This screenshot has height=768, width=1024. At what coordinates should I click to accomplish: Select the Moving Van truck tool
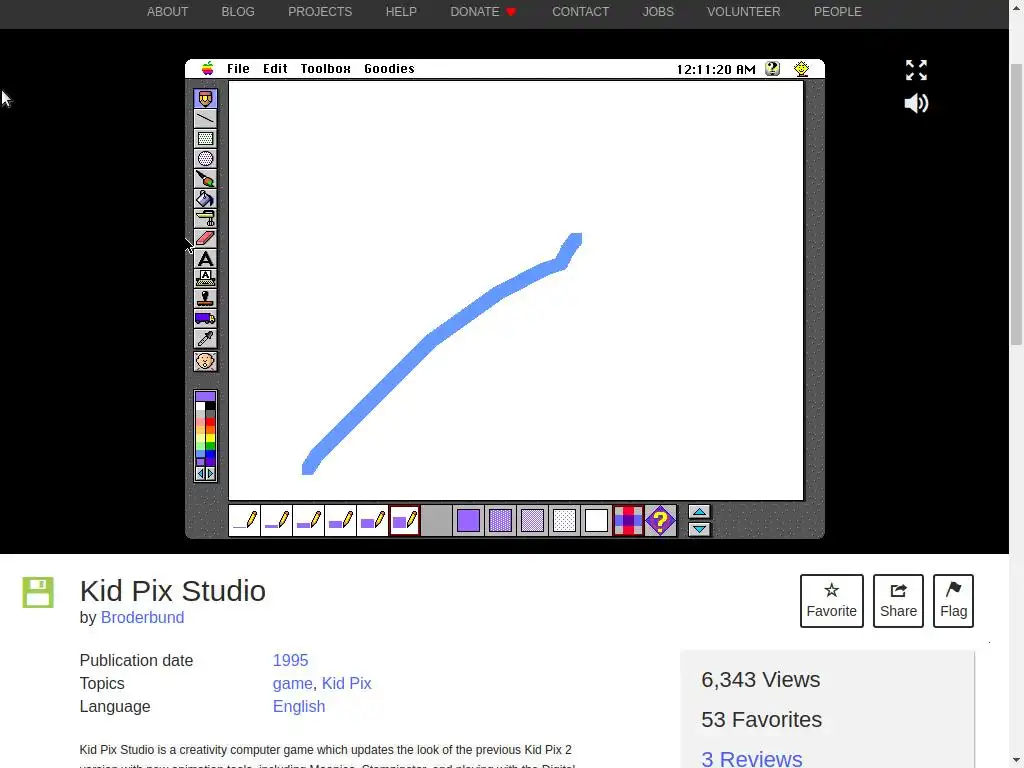pyautogui.click(x=205, y=319)
